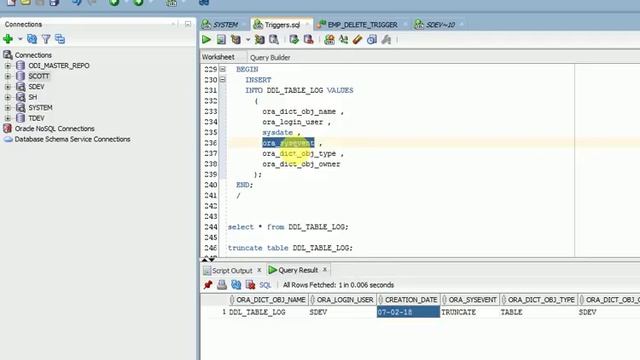The image size is (640, 360).
Task: Click the stacked-windows icon in the Connections toolbar
Action: 60,39
